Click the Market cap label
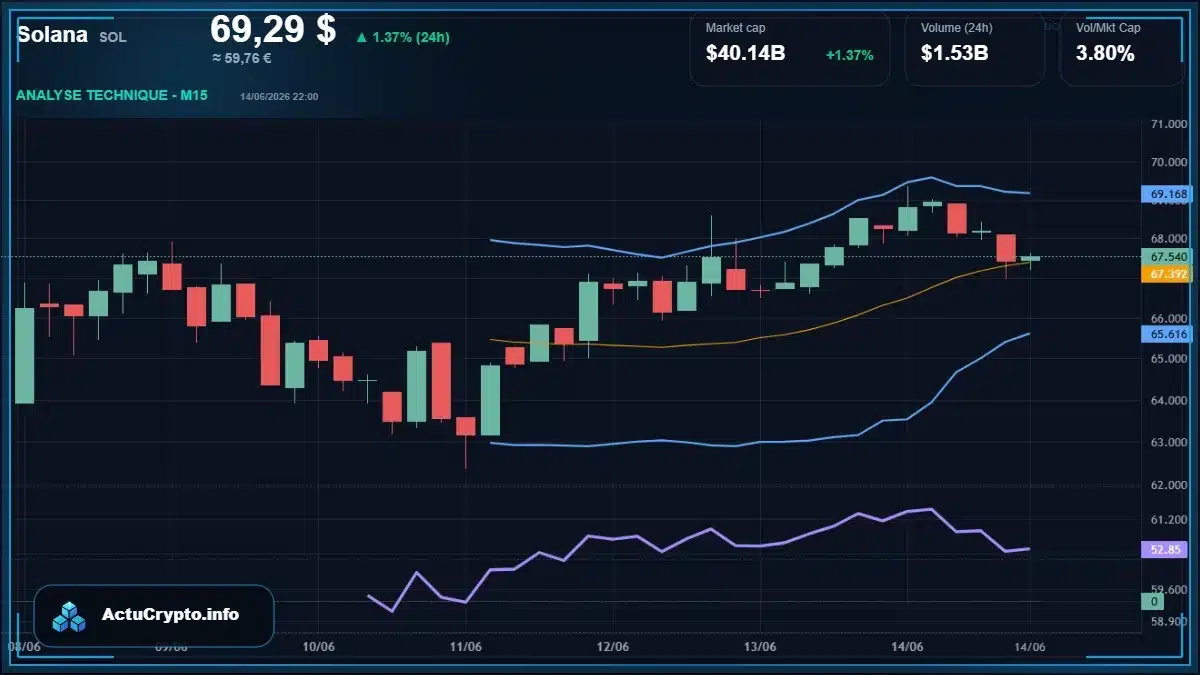This screenshot has width=1200, height=675. point(735,28)
